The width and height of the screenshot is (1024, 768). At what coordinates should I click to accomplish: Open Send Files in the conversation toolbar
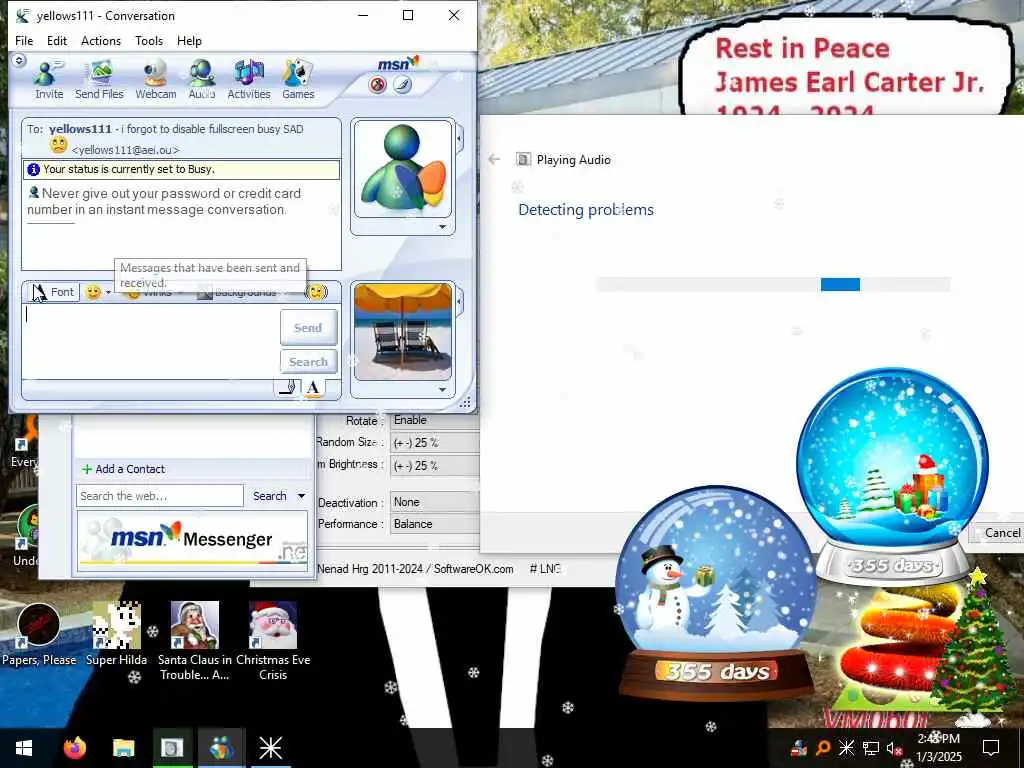click(x=99, y=79)
